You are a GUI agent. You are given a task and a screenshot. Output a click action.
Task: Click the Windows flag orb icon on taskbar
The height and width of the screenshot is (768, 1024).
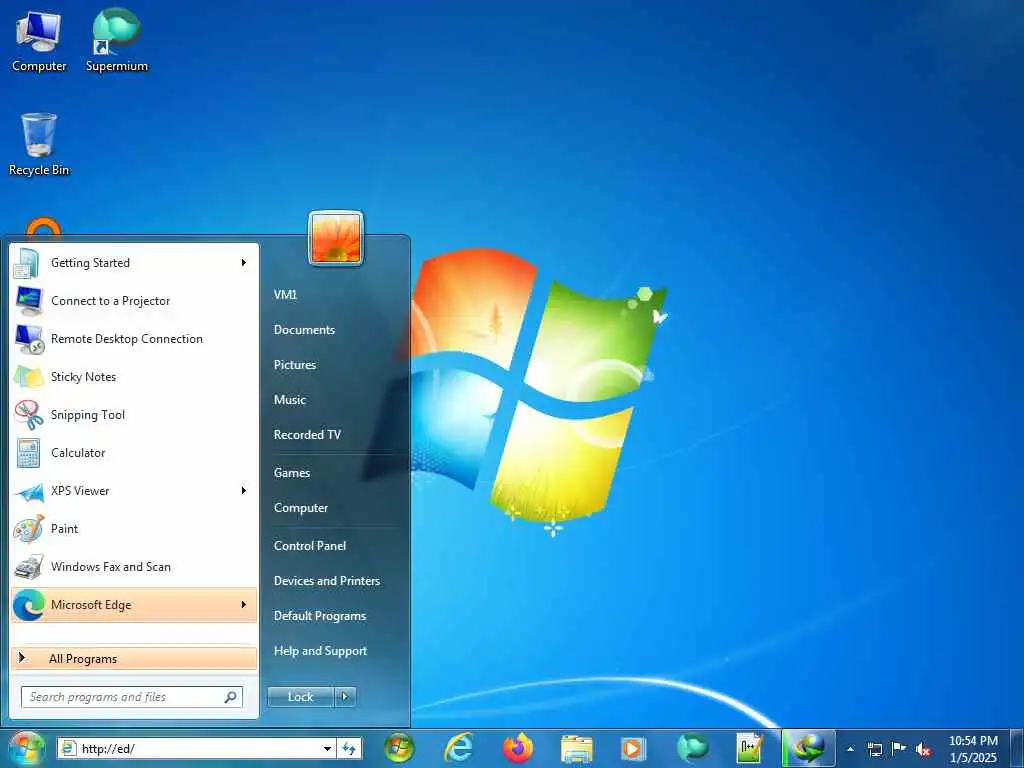tap(399, 748)
